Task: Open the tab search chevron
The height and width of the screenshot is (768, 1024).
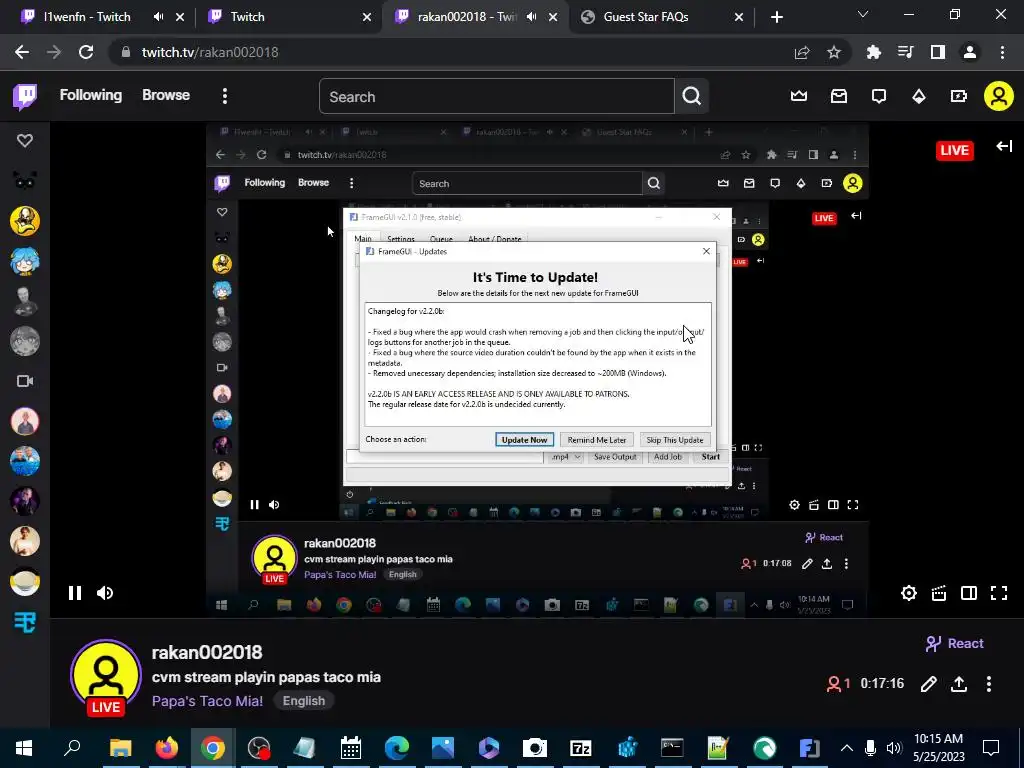Action: [863, 14]
